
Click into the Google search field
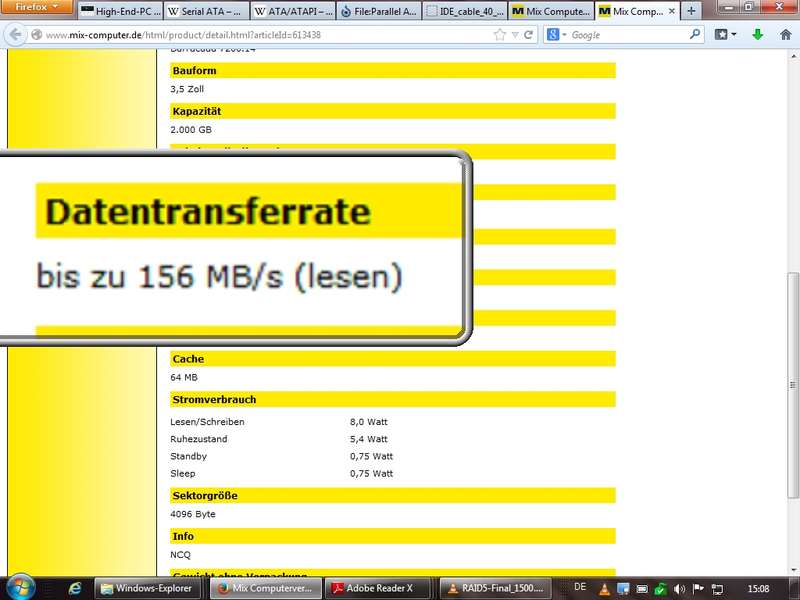628,35
